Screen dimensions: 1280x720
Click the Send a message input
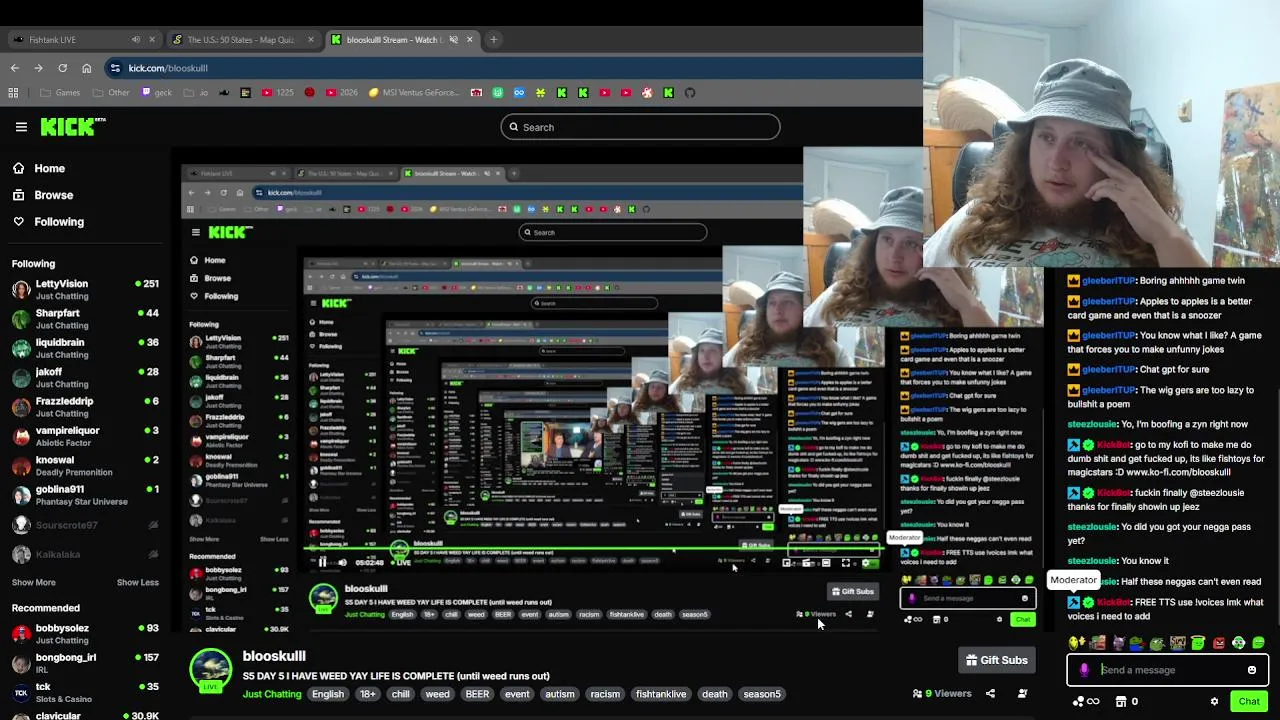pyautogui.click(x=1168, y=670)
